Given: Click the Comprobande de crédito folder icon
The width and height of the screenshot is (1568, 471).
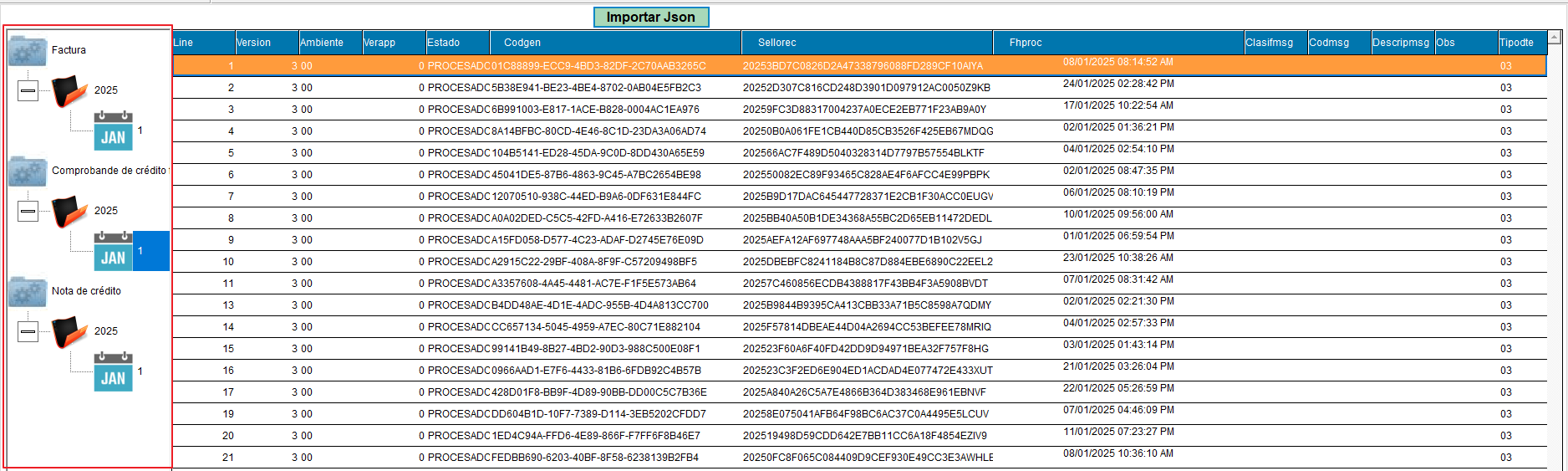Looking at the screenshot, I should [x=28, y=171].
